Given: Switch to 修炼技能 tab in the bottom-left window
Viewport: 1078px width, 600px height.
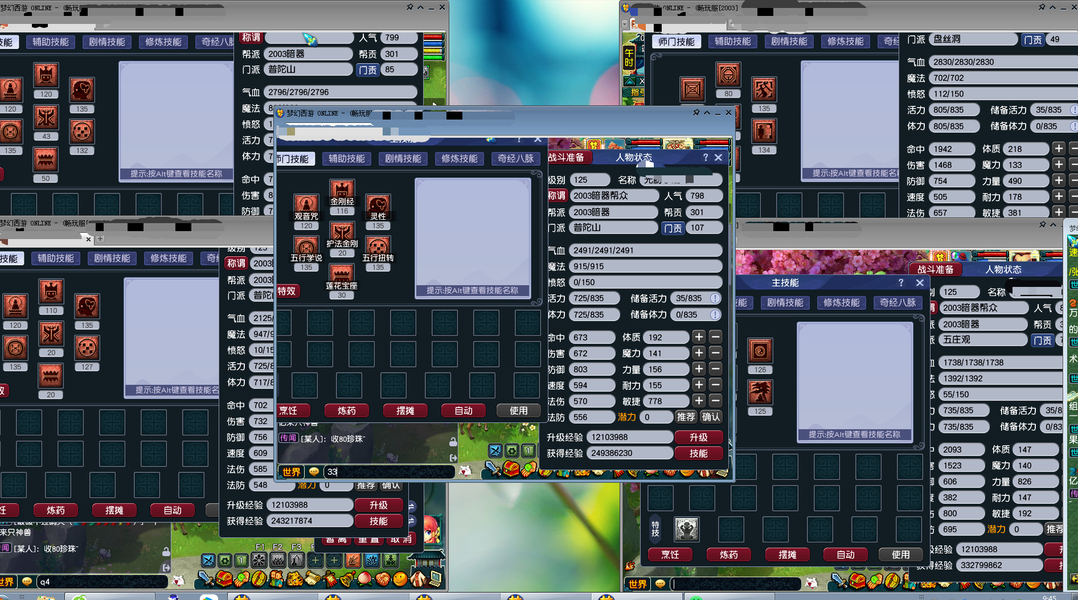Looking at the screenshot, I should pyautogui.click(x=168, y=258).
